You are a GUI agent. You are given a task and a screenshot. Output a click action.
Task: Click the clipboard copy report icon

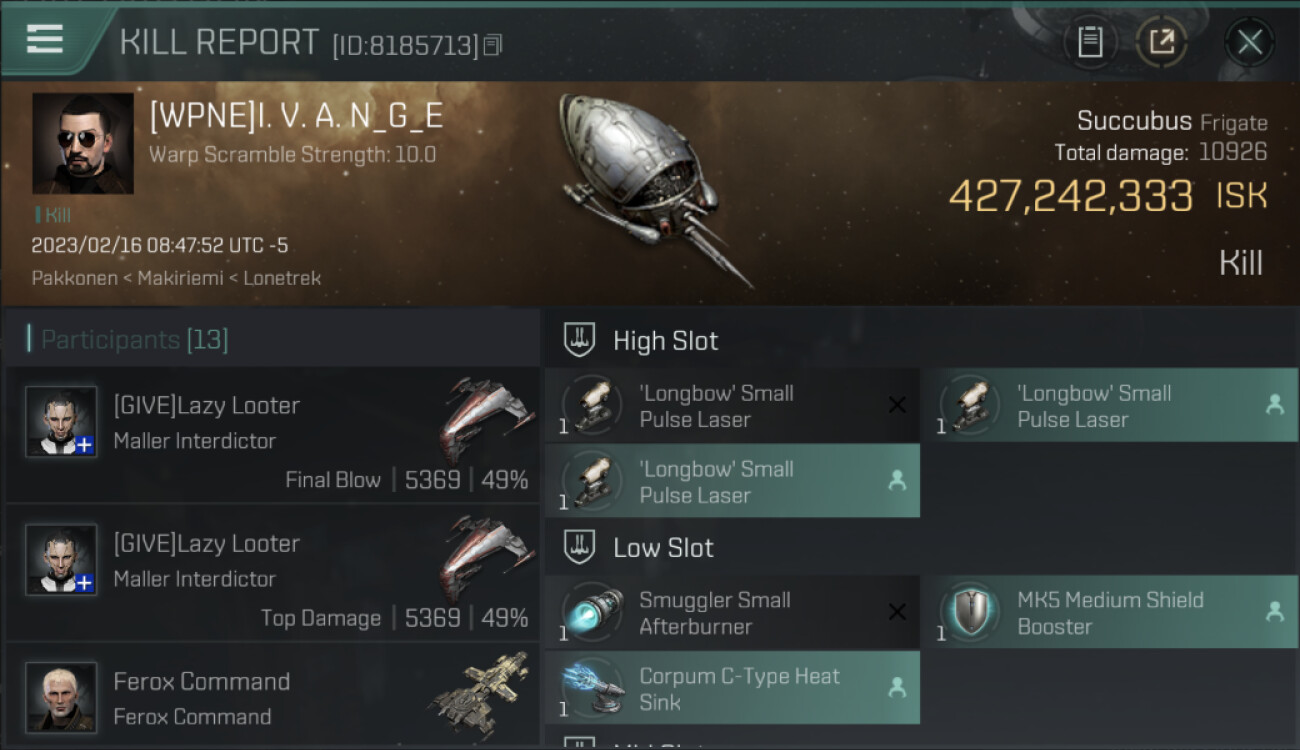(x=1089, y=42)
